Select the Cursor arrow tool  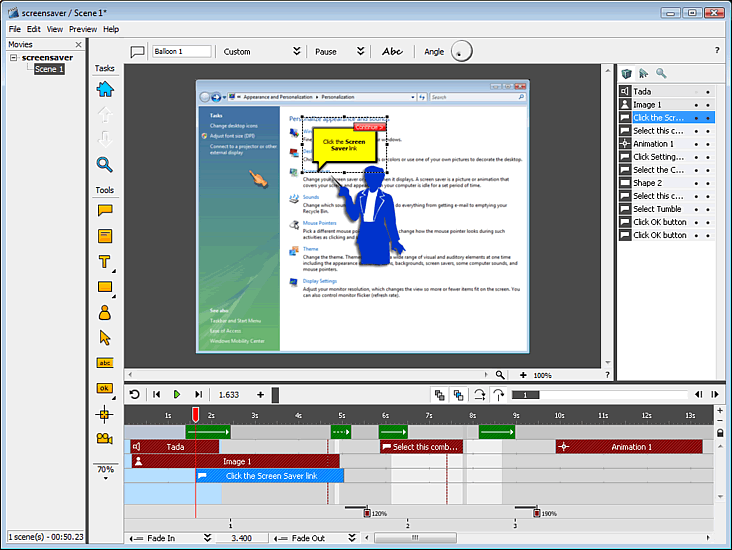(105, 338)
